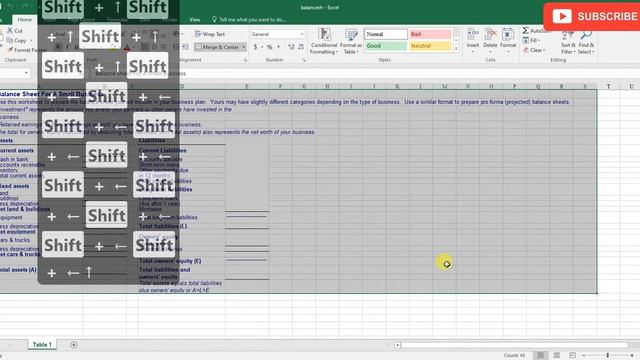Click the AutoSum sigma icon
This screenshot has height=360, width=640.
[x=526, y=31]
